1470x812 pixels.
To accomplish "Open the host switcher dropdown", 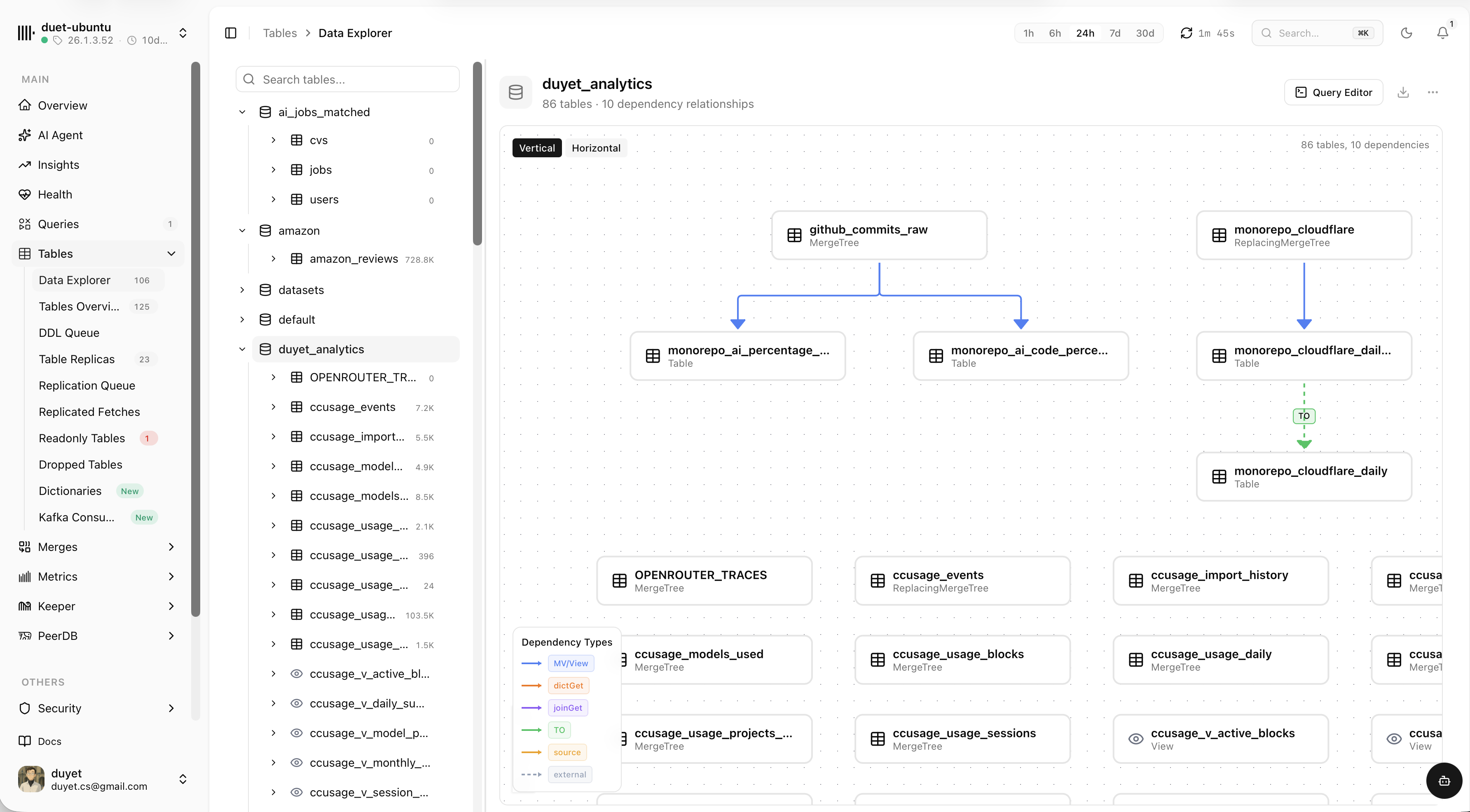I will coord(183,33).
